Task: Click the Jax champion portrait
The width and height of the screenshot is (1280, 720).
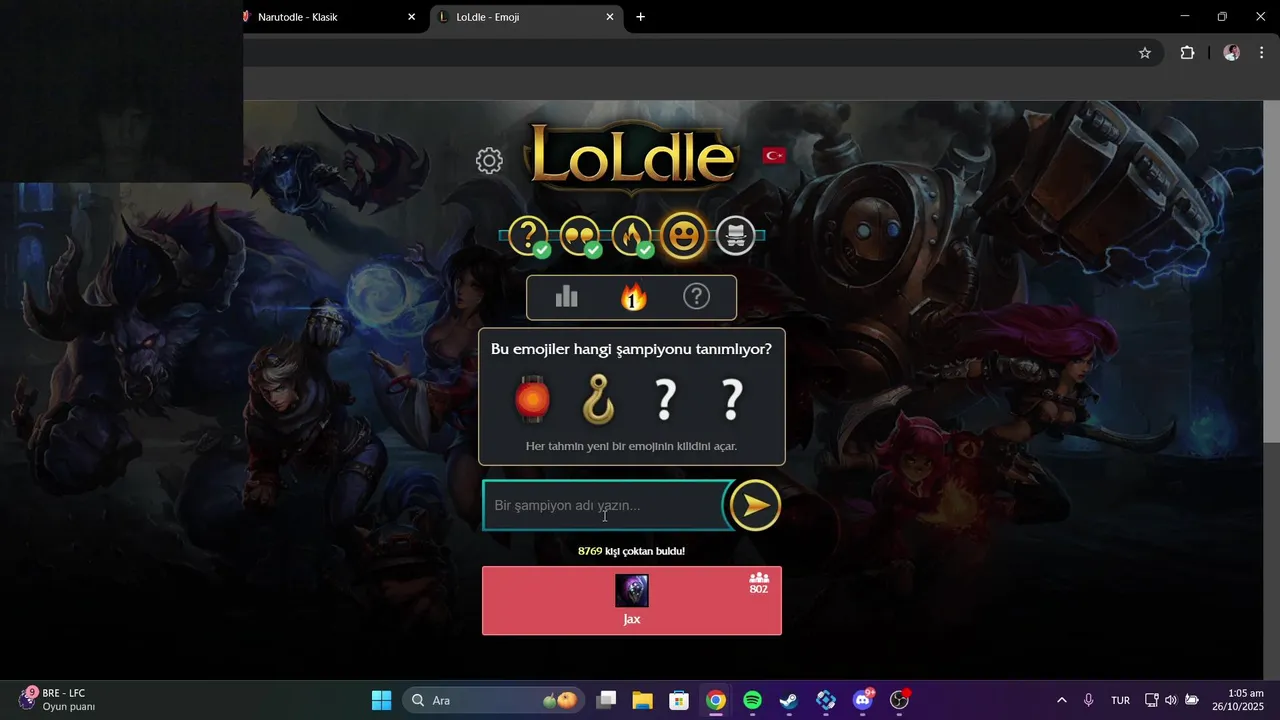Action: coord(632,590)
